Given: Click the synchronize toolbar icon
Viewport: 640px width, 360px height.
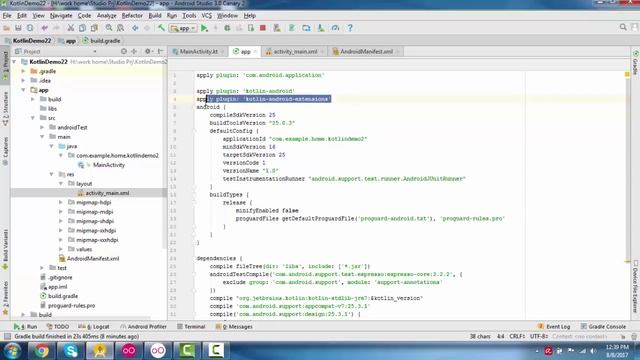Looking at the screenshot, I should [30, 28].
